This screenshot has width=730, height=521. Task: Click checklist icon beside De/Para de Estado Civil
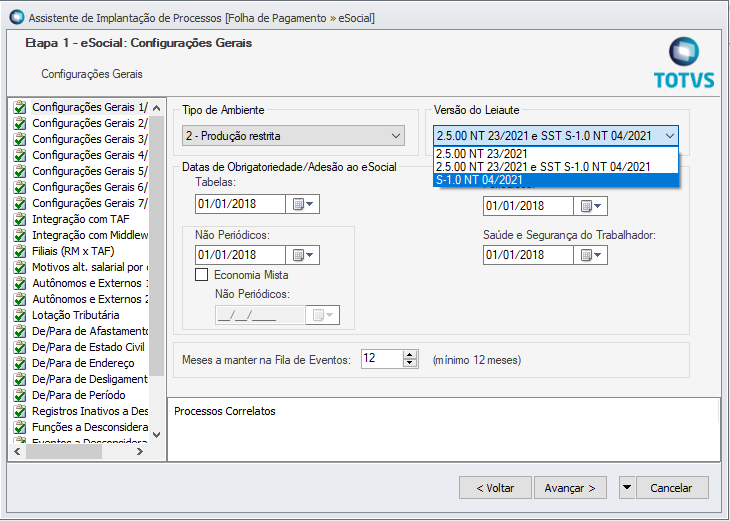coord(19,347)
